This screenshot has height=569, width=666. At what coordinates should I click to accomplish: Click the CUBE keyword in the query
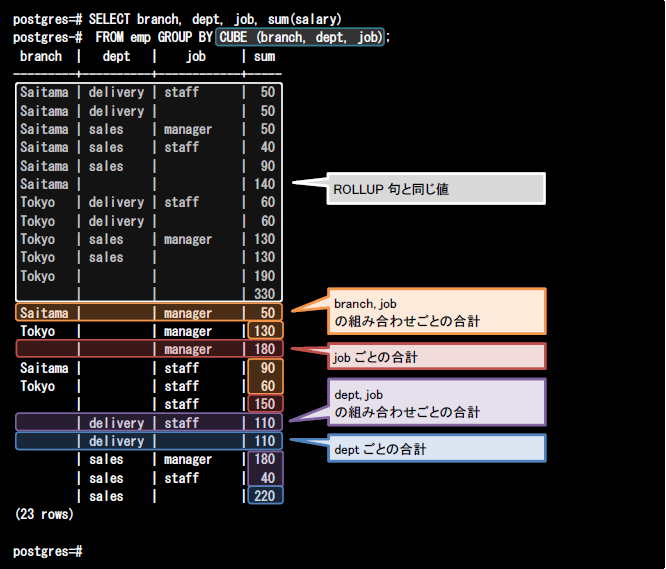click(233, 37)
